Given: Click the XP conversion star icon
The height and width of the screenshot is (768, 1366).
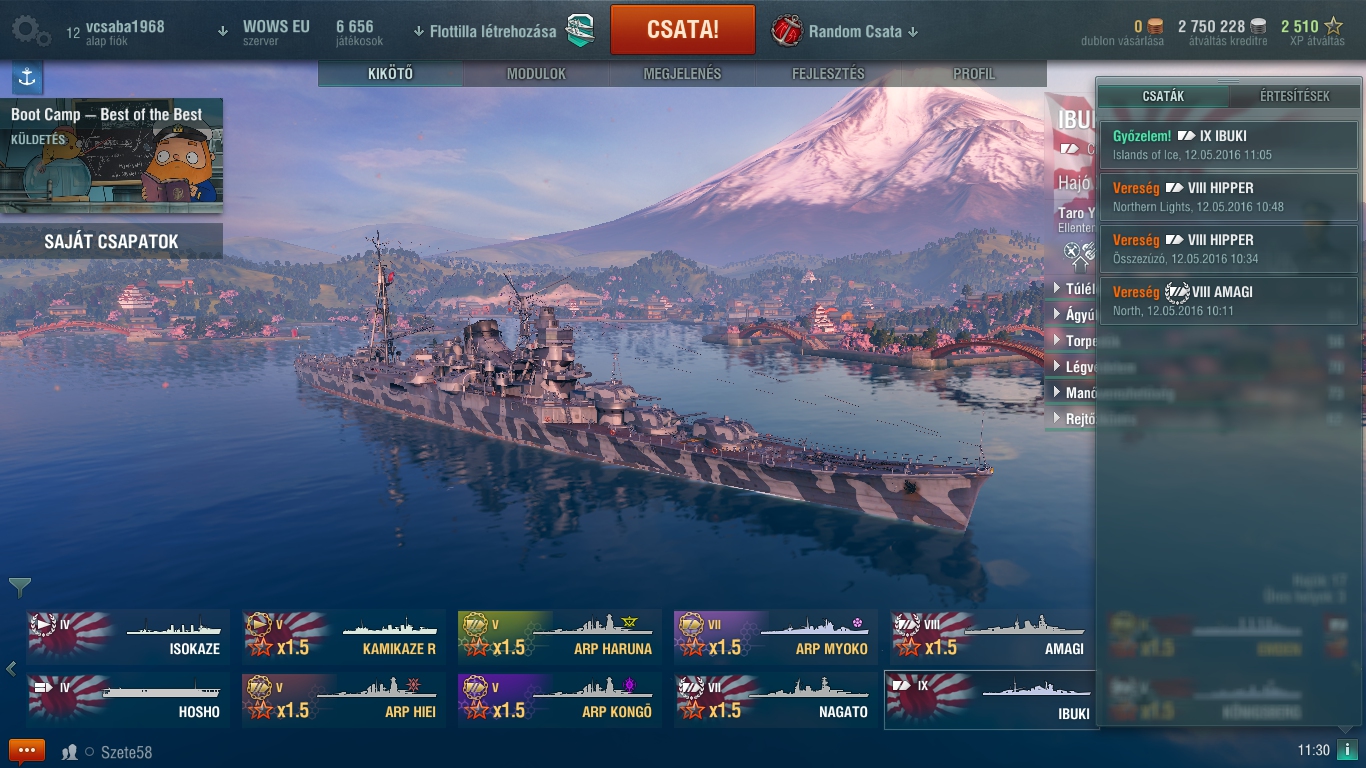Looking at the screenshot, I should click(x=1333, y=27).
